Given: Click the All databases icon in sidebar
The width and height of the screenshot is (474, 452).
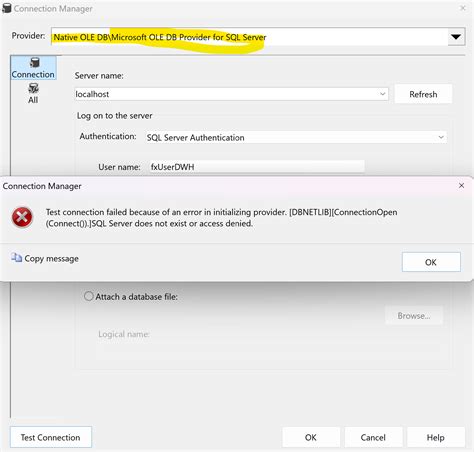Looking at the screenshot, I should [x=33, y=88].
